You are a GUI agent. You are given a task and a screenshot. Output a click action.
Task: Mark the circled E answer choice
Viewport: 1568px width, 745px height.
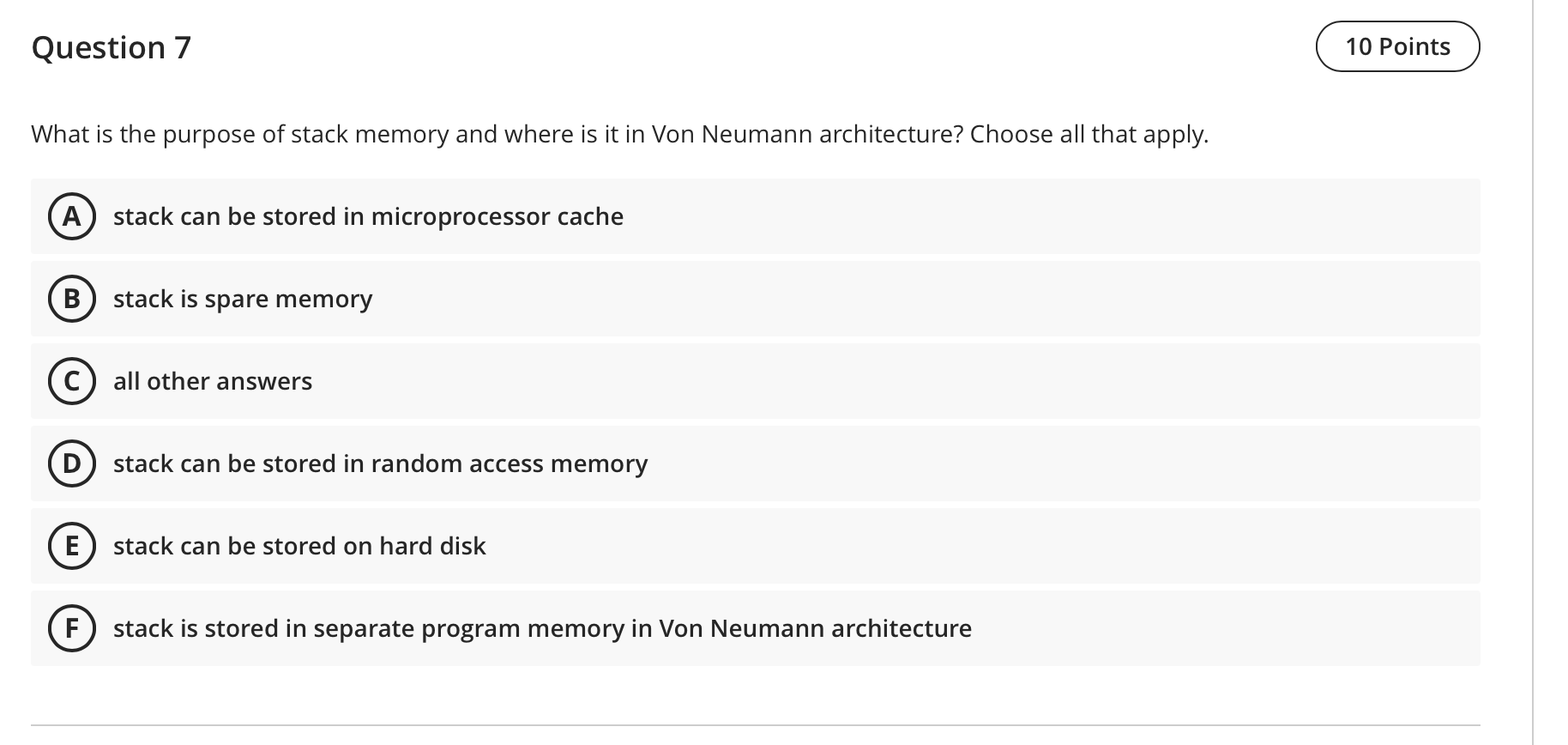click(x=72, y=546)
